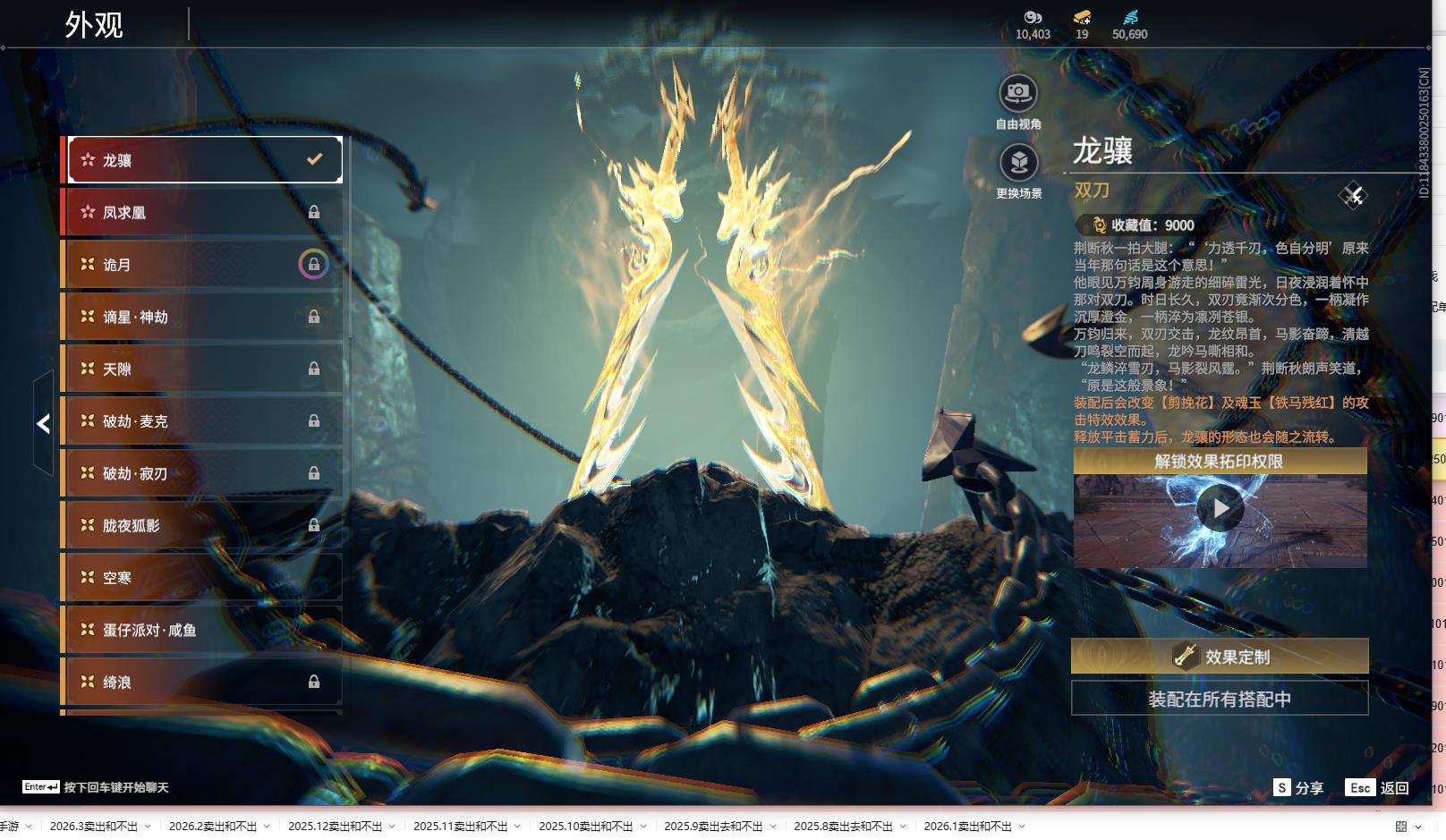The height and width of the screenshot is (840, 1446).
Task: Click the change scene icon
Action: (x=1017, y=163)
